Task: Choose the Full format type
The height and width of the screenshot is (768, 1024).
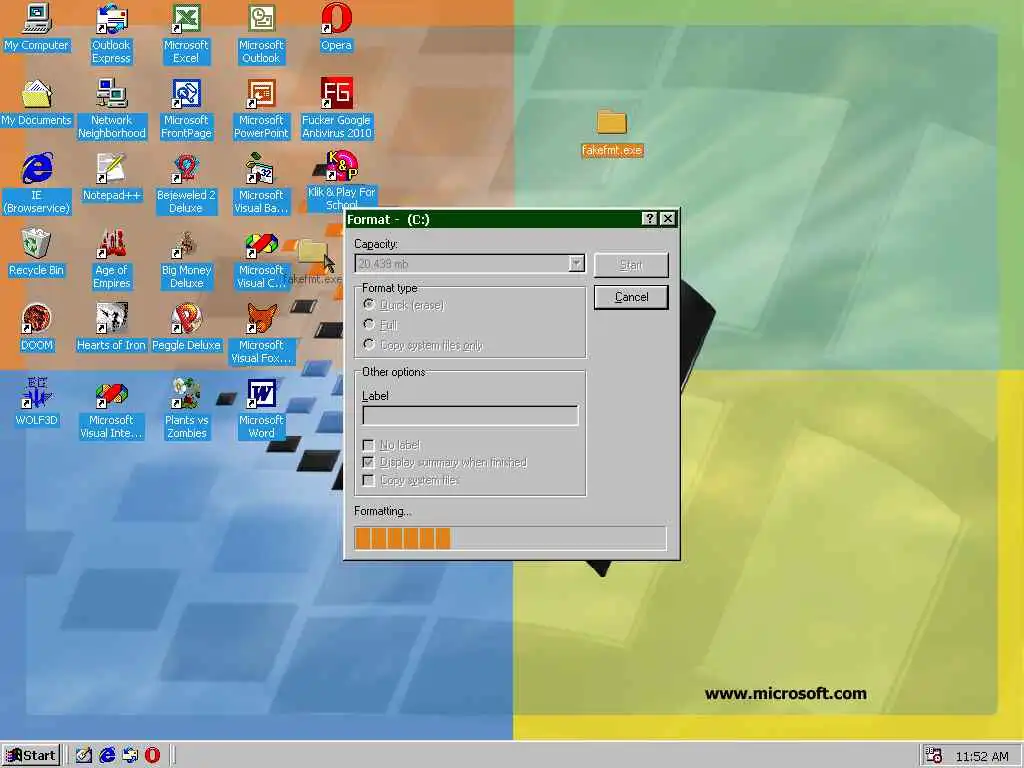Action: 369,325
